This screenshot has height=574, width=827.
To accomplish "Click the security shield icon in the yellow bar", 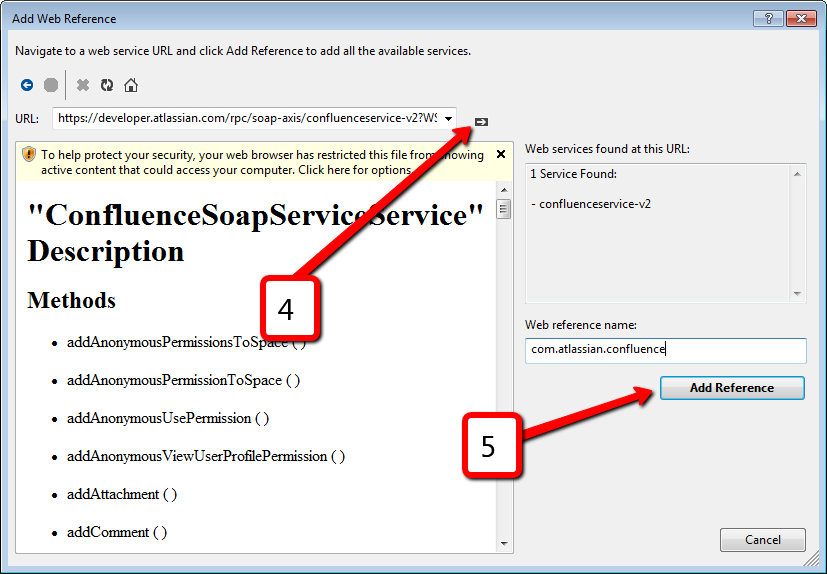I will tap(29, 155).
